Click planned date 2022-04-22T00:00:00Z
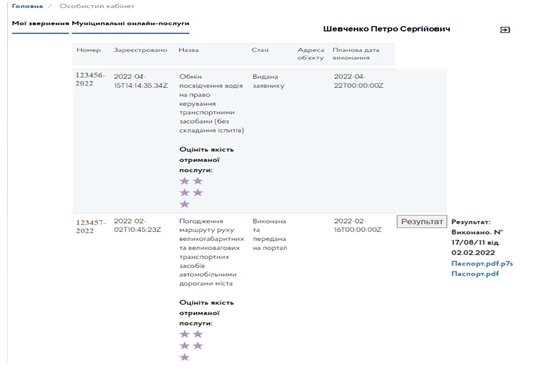Viewport: 540px width, 370px height. coord(358,81)
